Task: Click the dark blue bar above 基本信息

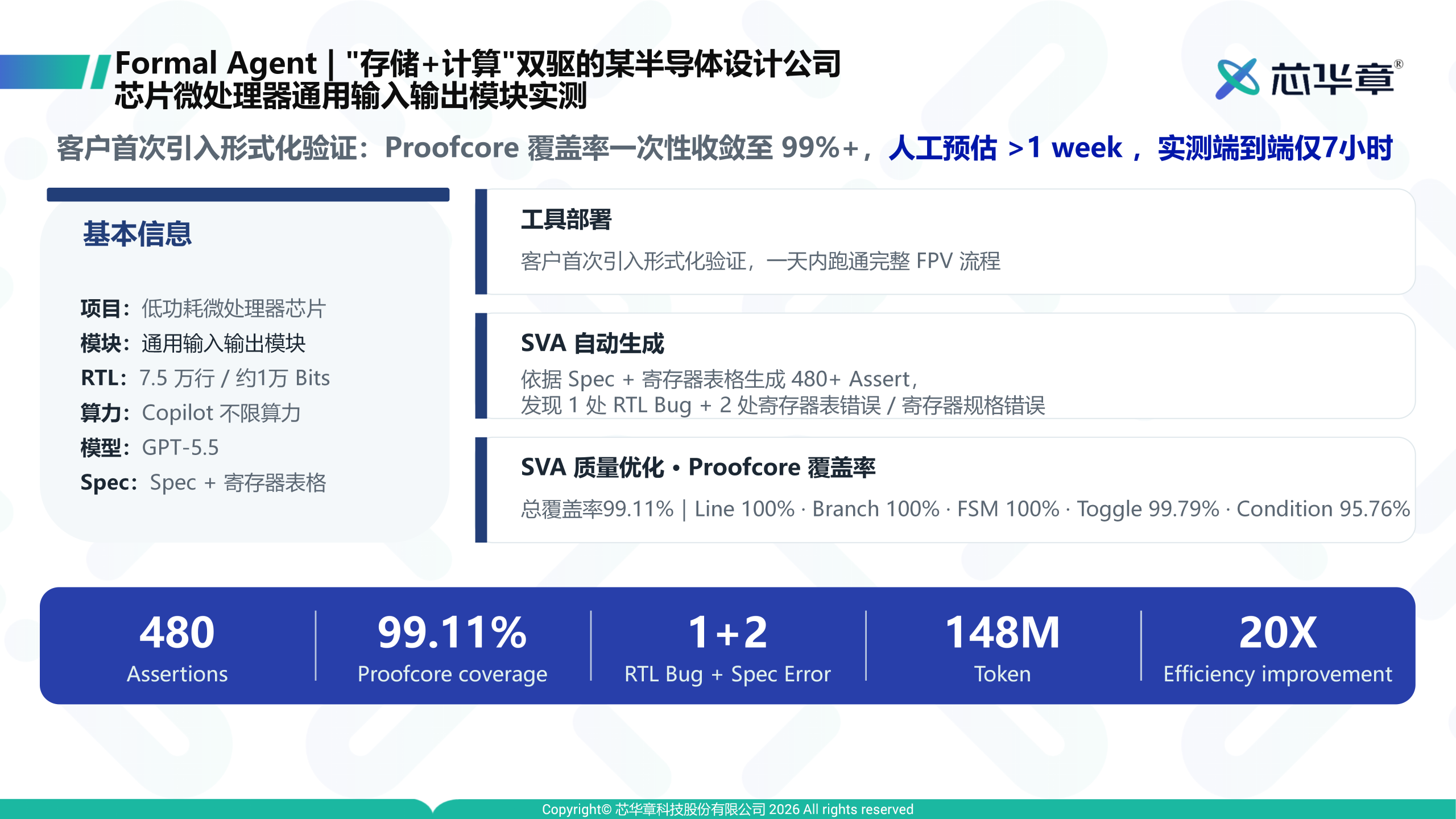Action: [248, 195]
